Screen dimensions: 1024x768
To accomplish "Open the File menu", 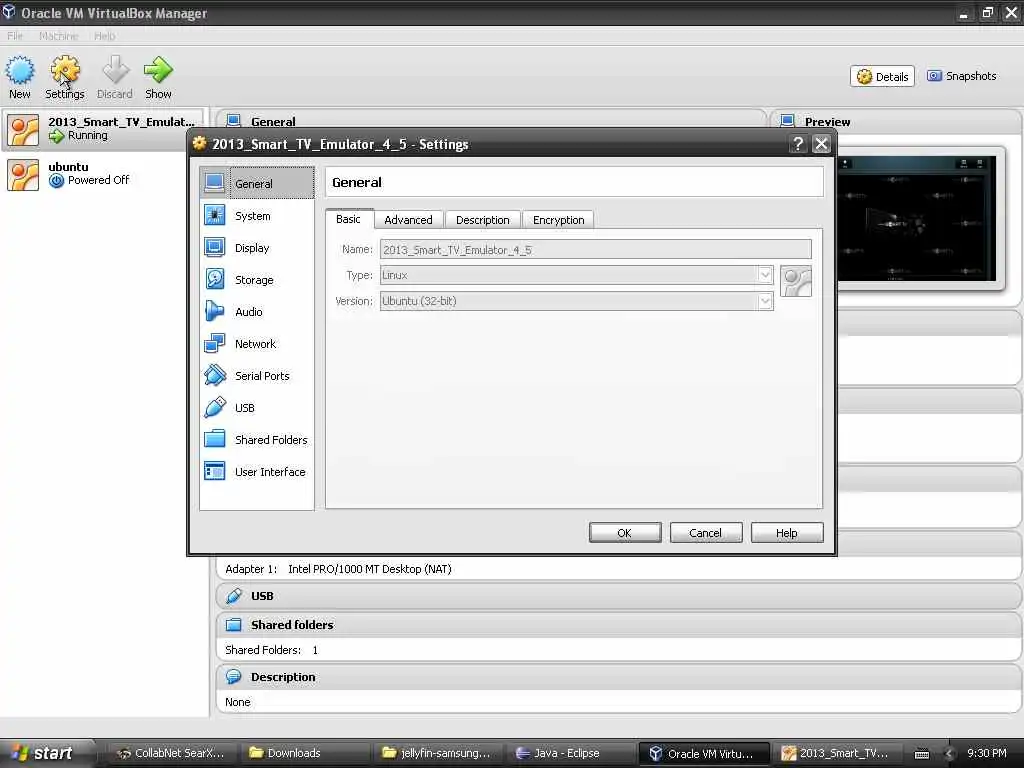I will 15,36.
